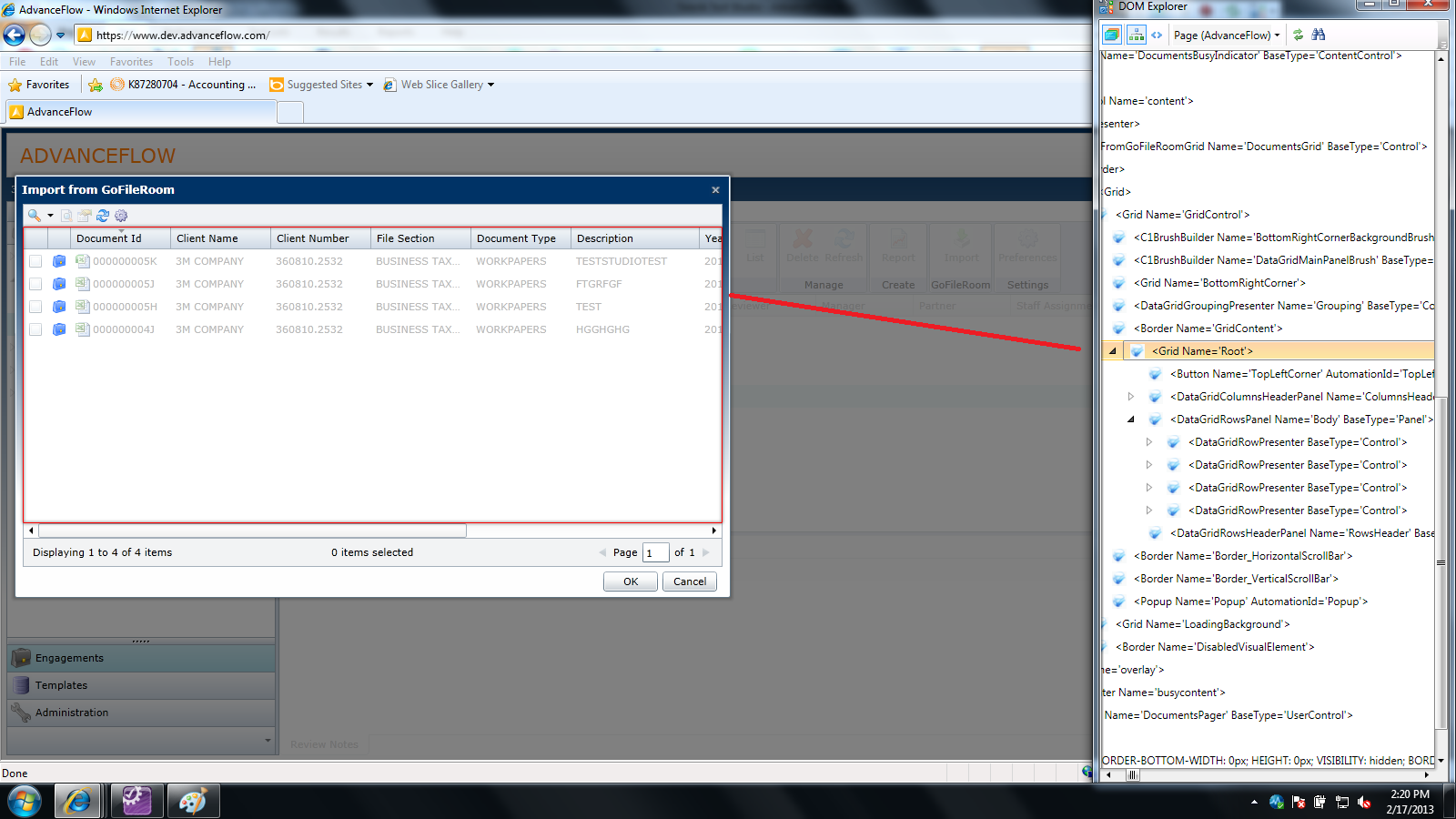The height and width of the screenshot is (819, 1456).
Task: Check the box for document 000000005J
Action: (x=35, y=284)
